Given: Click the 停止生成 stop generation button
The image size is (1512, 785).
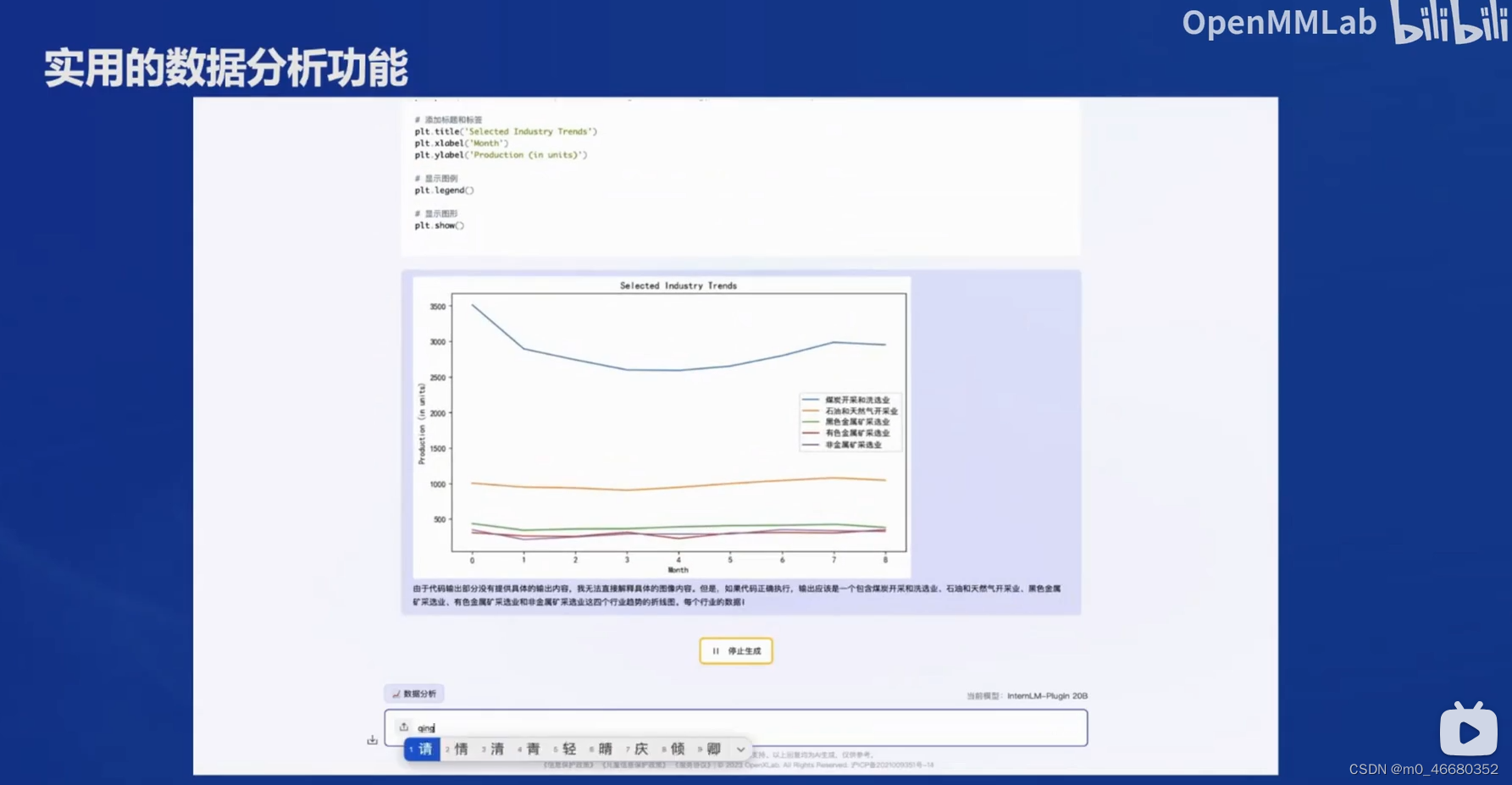Looking at the screenshot, I should click(x=736, y=651).
